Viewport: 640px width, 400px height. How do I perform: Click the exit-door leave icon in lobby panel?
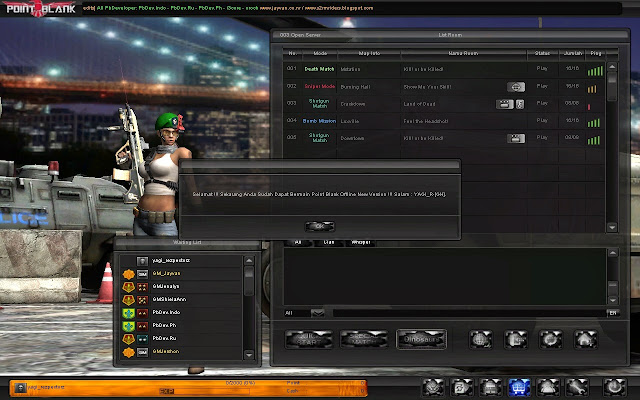[516, 340]
